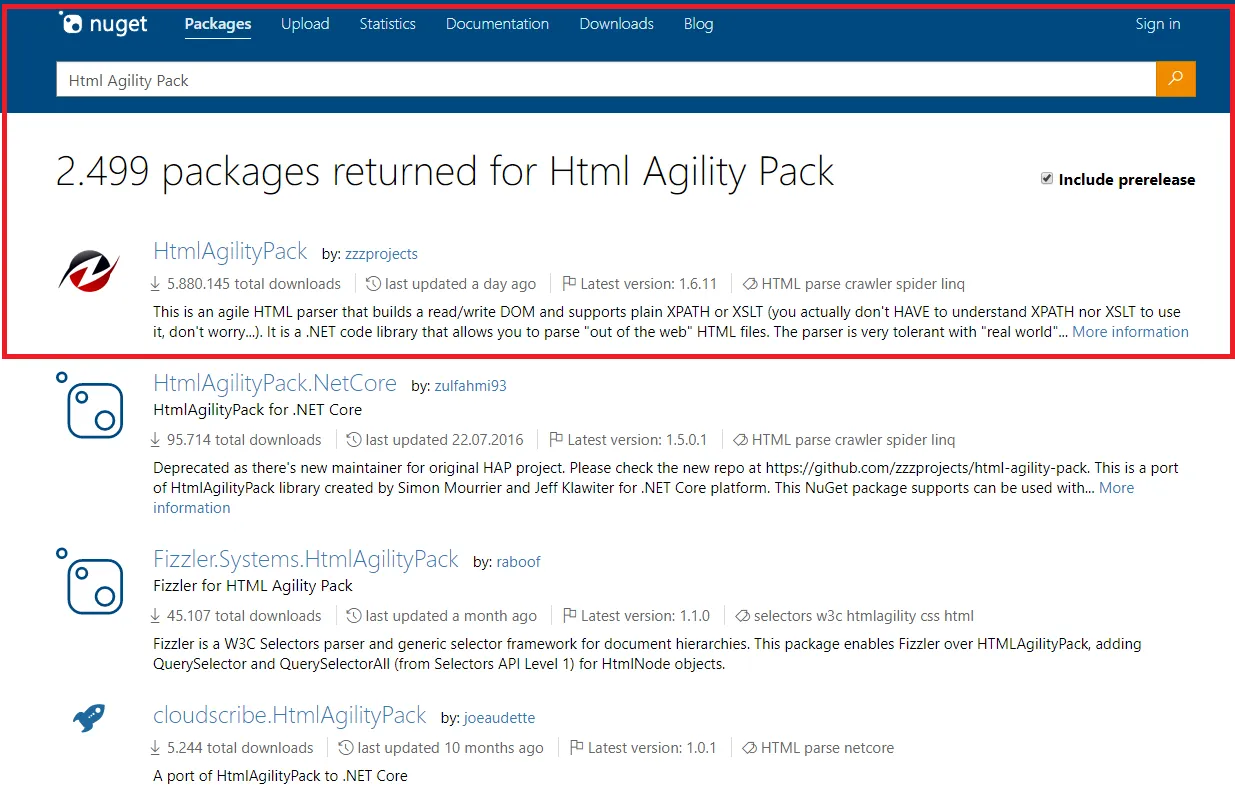Go to Downloads in the navigation bar
Screen dimensions: 1235x801
[x=616, y=24]
